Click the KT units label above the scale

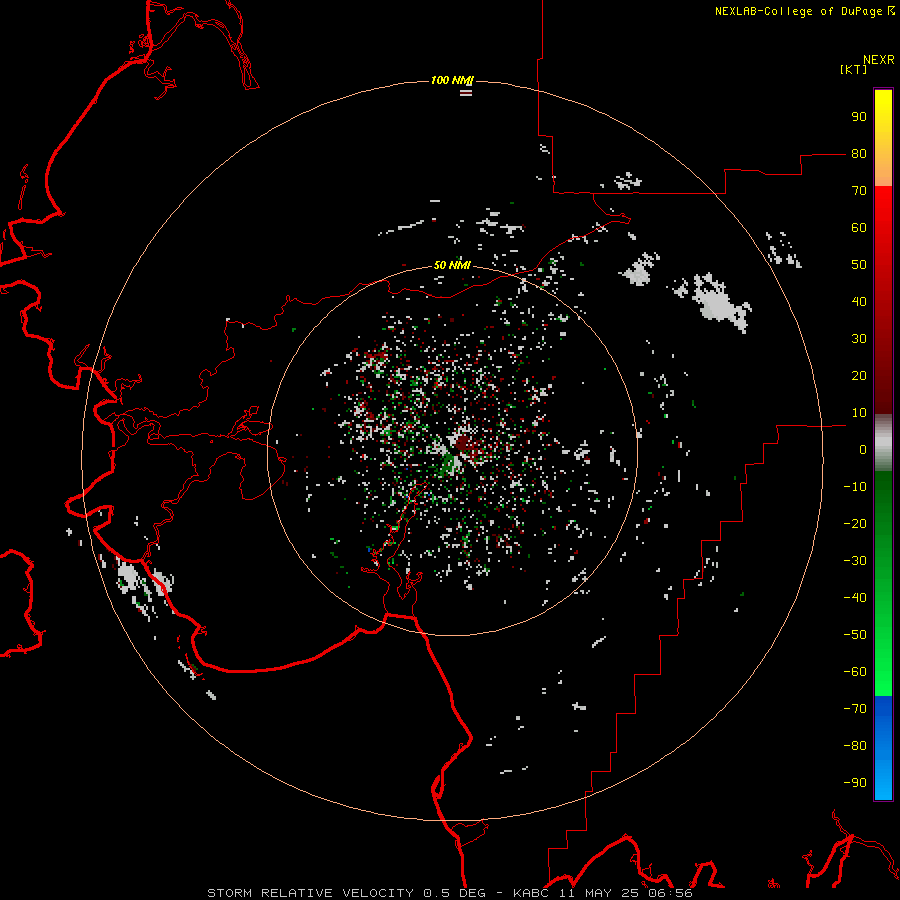tap(853, 69)
